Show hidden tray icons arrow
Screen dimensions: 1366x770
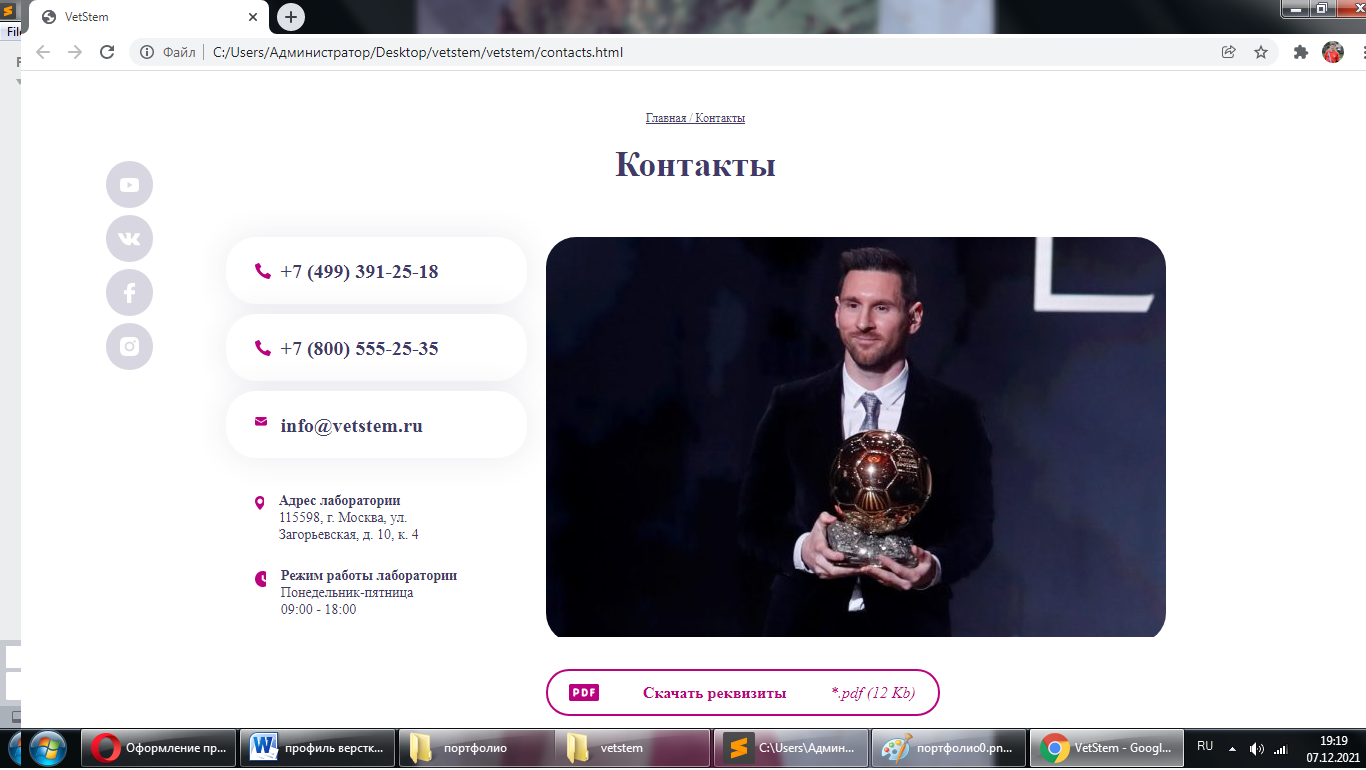click(1232, 749)
